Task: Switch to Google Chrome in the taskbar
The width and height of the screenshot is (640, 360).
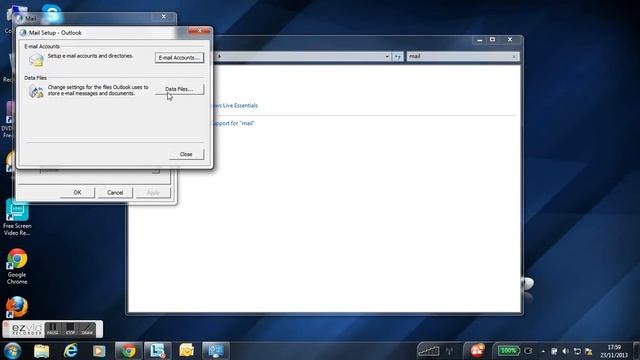Action: (x=129, y=351)
